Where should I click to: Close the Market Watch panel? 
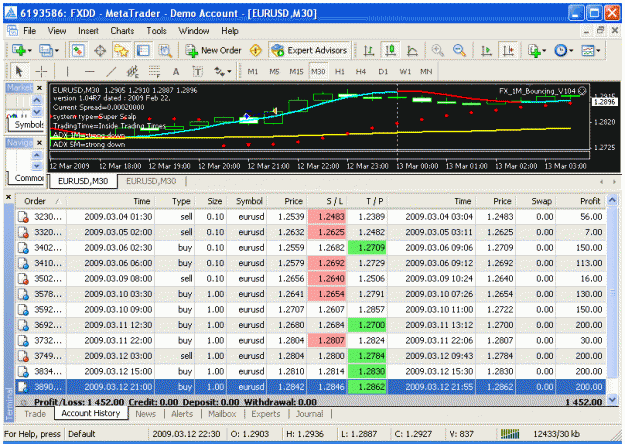pos(39,88)
